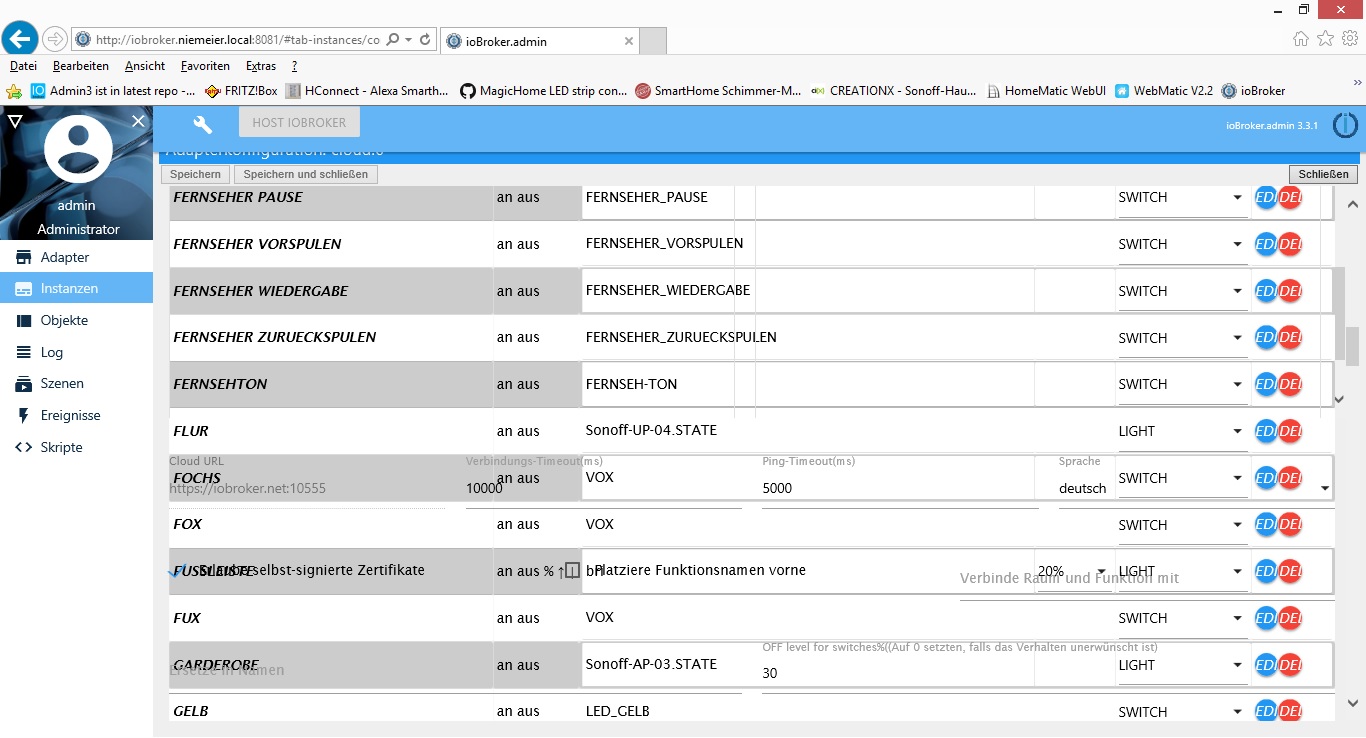Click the browser address bar URL

click(x=237, y=40)
